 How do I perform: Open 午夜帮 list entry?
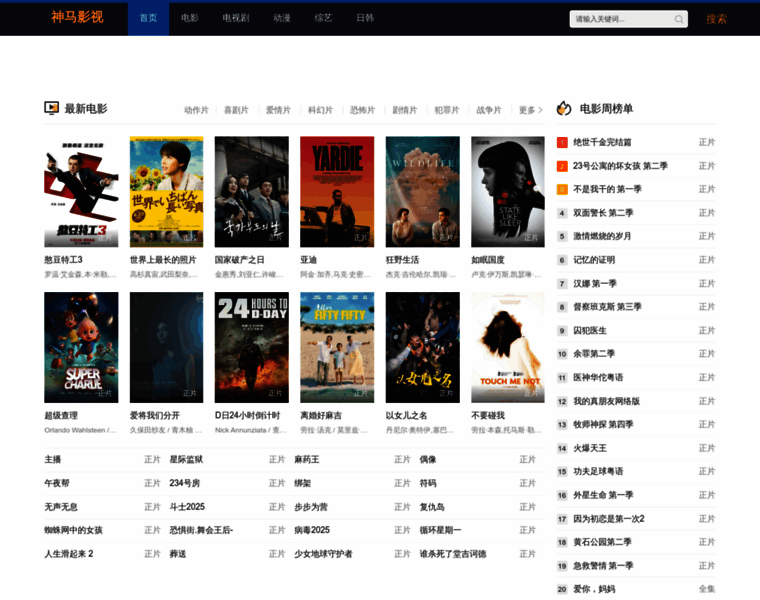(57, 483)
